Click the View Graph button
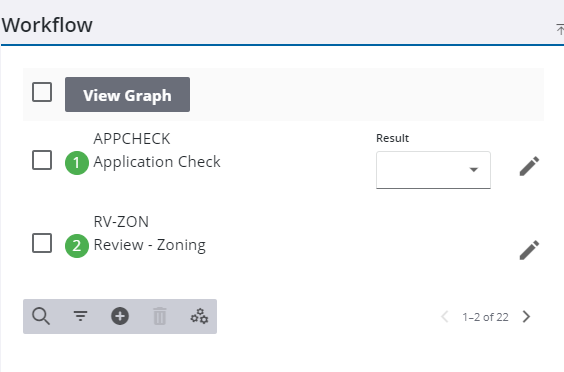The width and height of the screenshot is (564, 372). pyautogui.click(x=127, y=95)
